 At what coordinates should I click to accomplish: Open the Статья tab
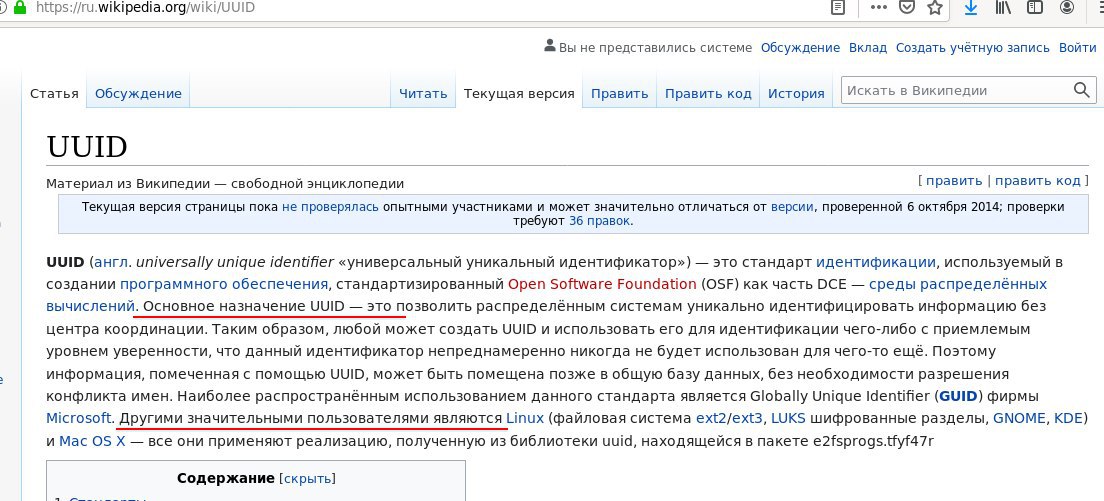tap(54, 93)
